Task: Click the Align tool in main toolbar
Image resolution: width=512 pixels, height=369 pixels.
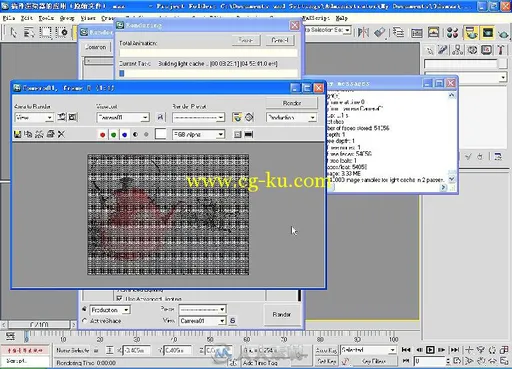Action: (380, 32)
